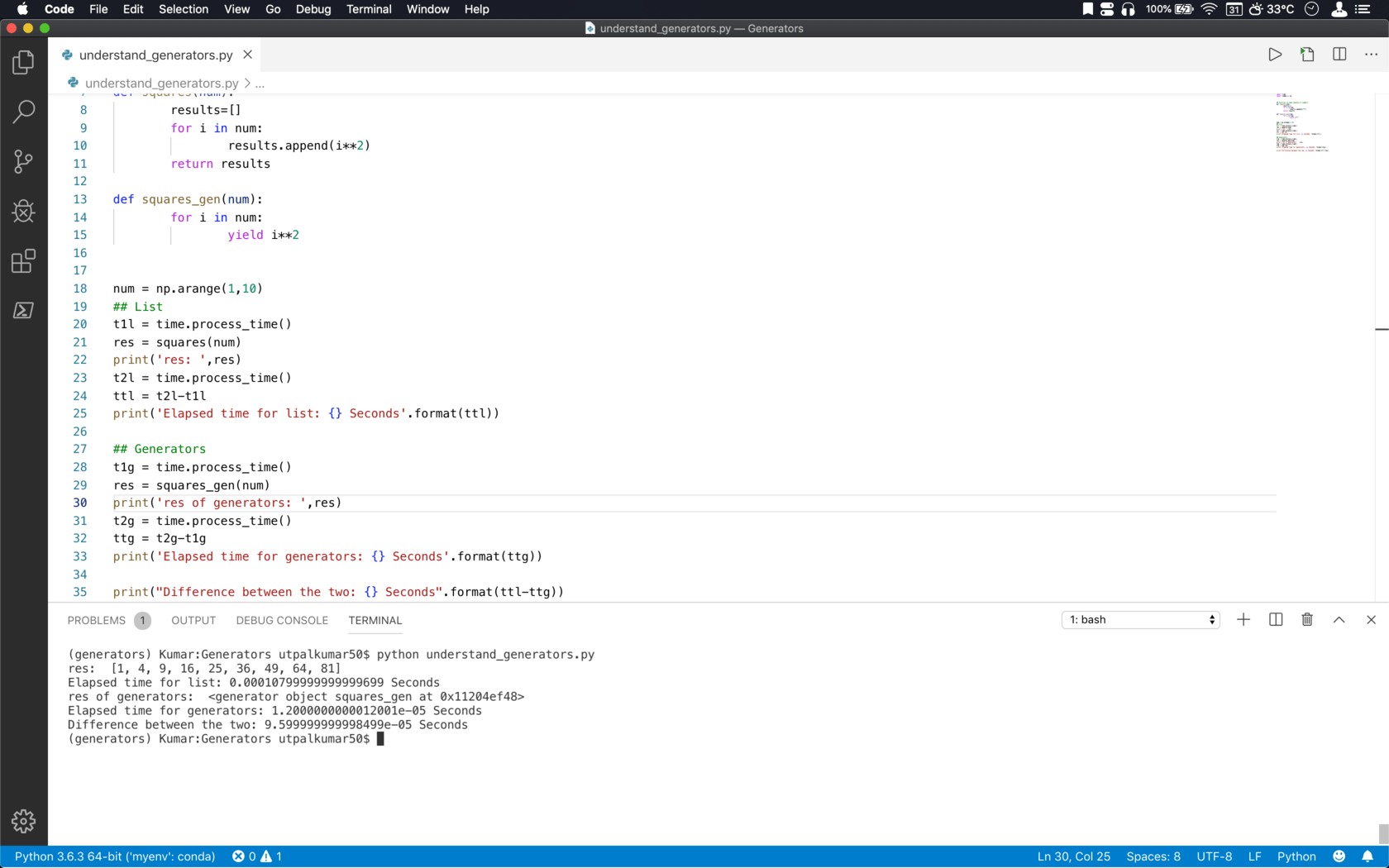Kill the terminal with the trash icon

point(1306,619)
